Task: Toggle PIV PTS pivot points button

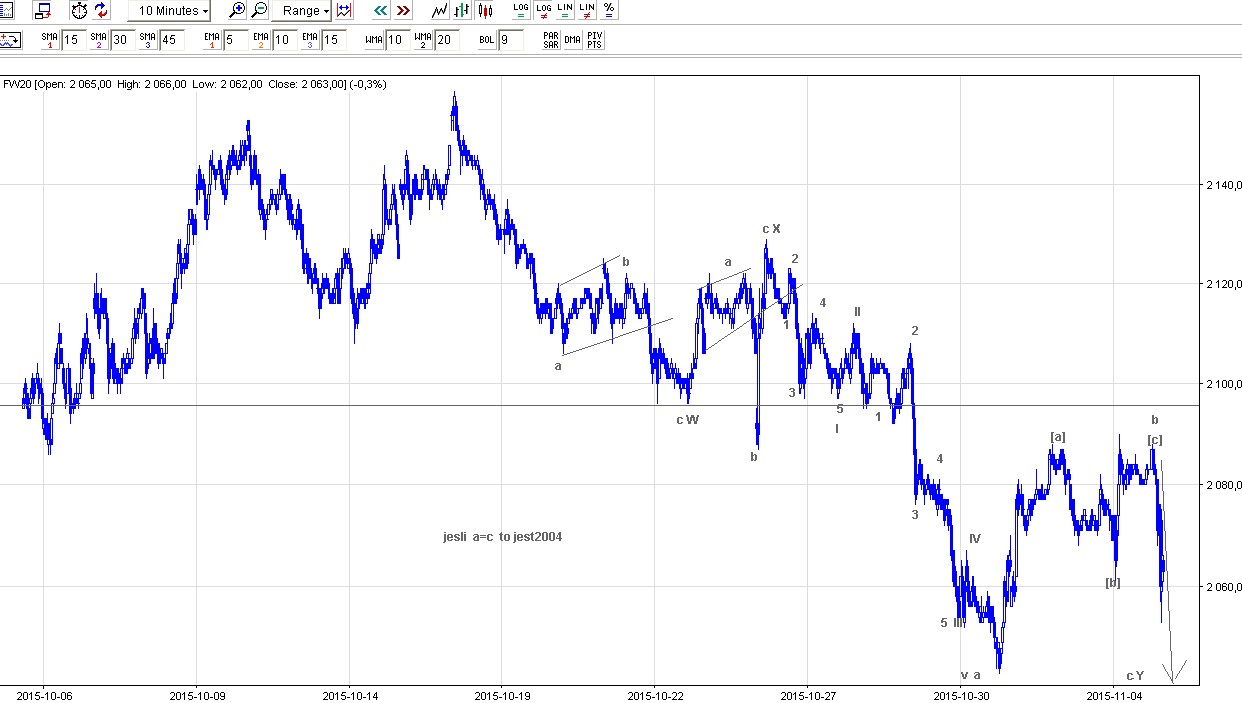Action: (x=595, y=40)
